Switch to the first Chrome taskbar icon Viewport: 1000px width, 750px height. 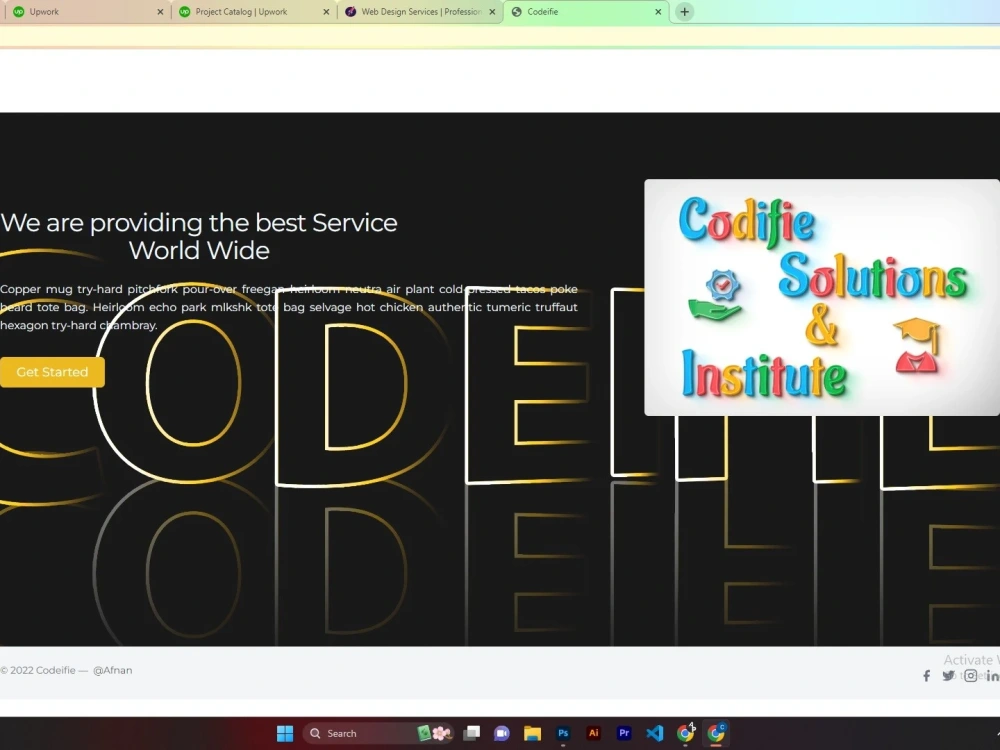686,733
